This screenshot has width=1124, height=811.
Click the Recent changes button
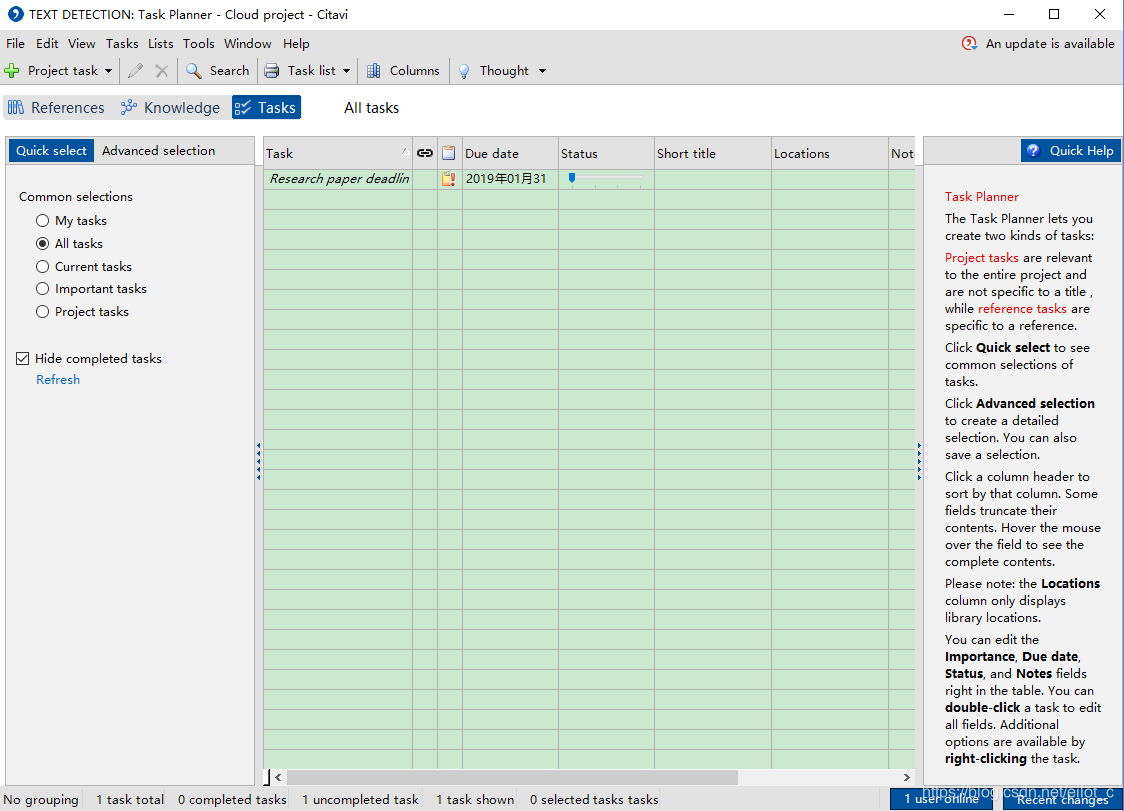point(1062,800)
